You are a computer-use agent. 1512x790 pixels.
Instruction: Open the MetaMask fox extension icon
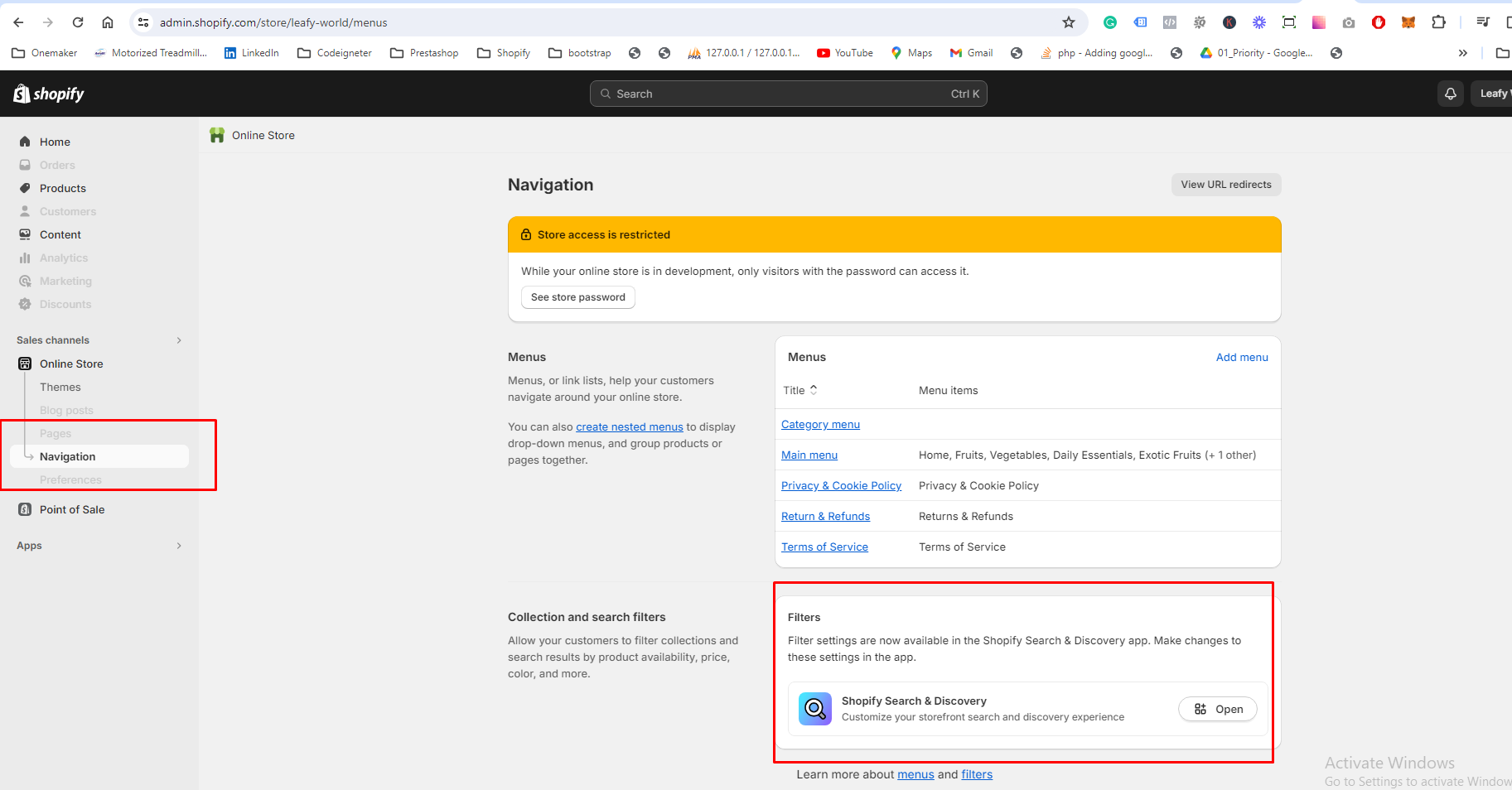pyautogui.click(x=1408, y=22)
